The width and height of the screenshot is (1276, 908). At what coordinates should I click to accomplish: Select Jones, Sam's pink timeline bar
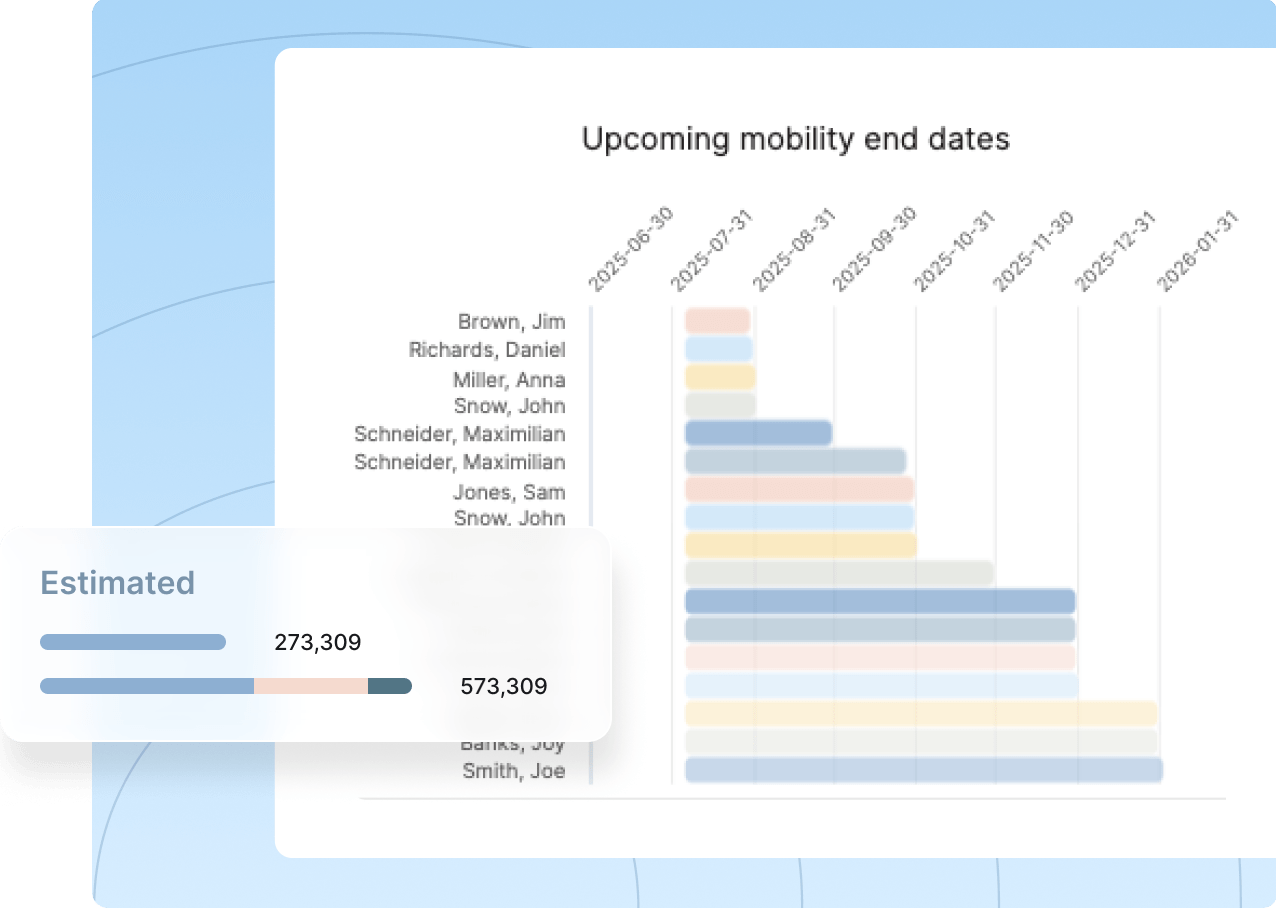pyautogui.click(x=798, y=489)
